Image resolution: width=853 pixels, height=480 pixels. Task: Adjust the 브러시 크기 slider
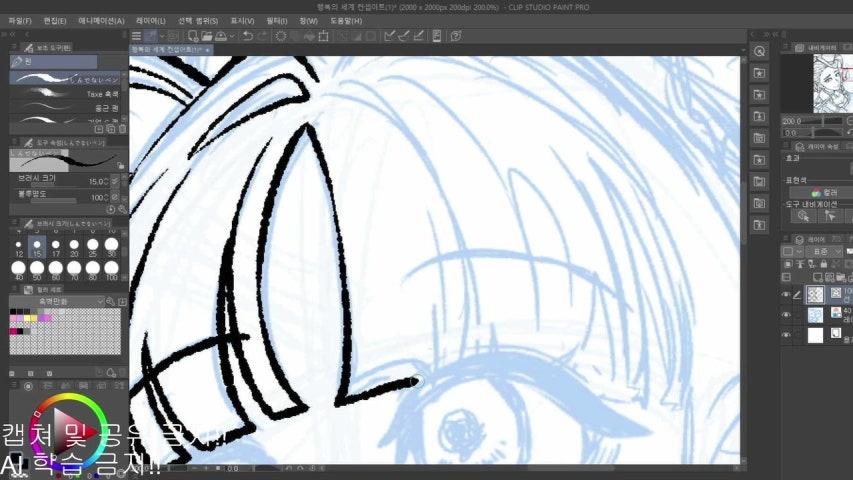(x=53, y=185)
